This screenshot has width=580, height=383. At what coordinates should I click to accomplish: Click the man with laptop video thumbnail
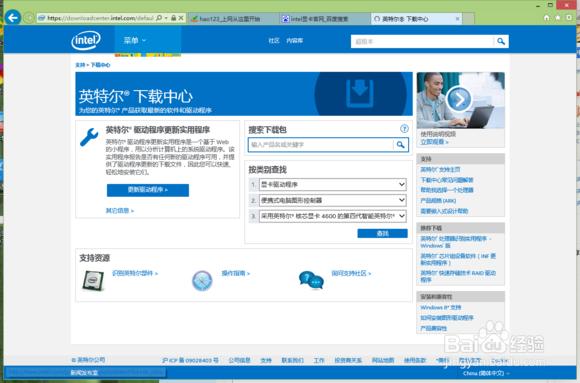pos(461,100)
